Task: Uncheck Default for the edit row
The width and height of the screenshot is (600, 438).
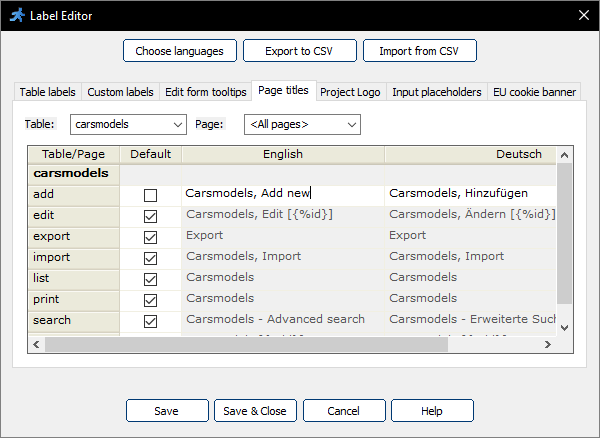Action: (x=150, y=217)
